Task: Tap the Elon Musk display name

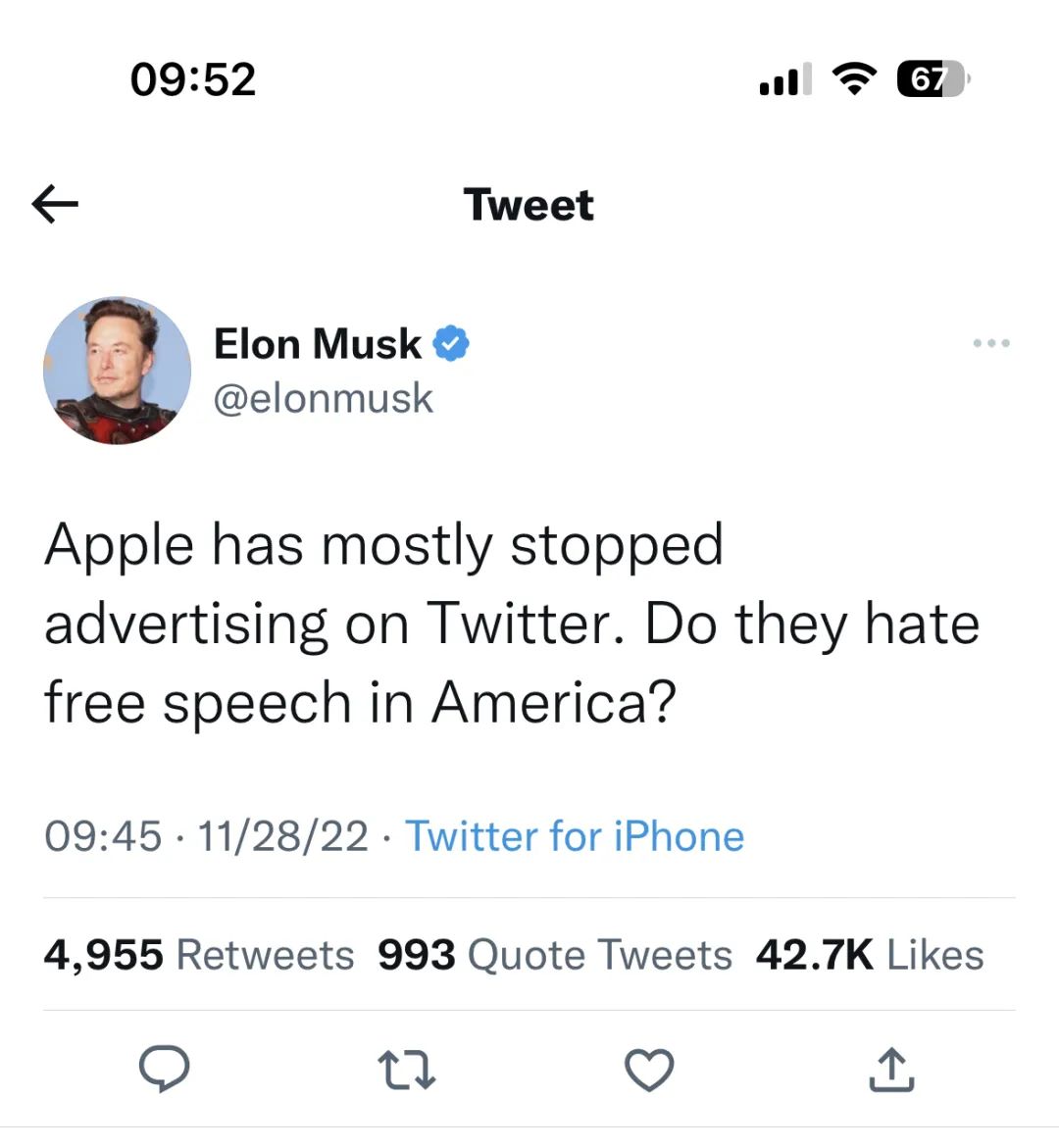Action: (317, 343)
